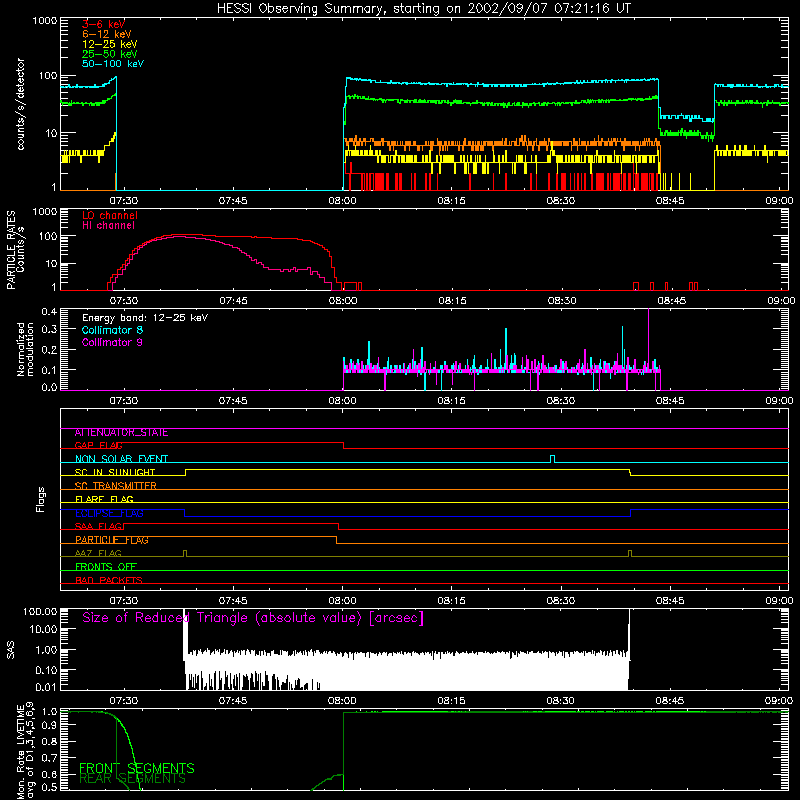The image size is (800, 800).
Task: Select the FLARE_FLAG label
Action: pyautogui.click(x=104, y=499)
